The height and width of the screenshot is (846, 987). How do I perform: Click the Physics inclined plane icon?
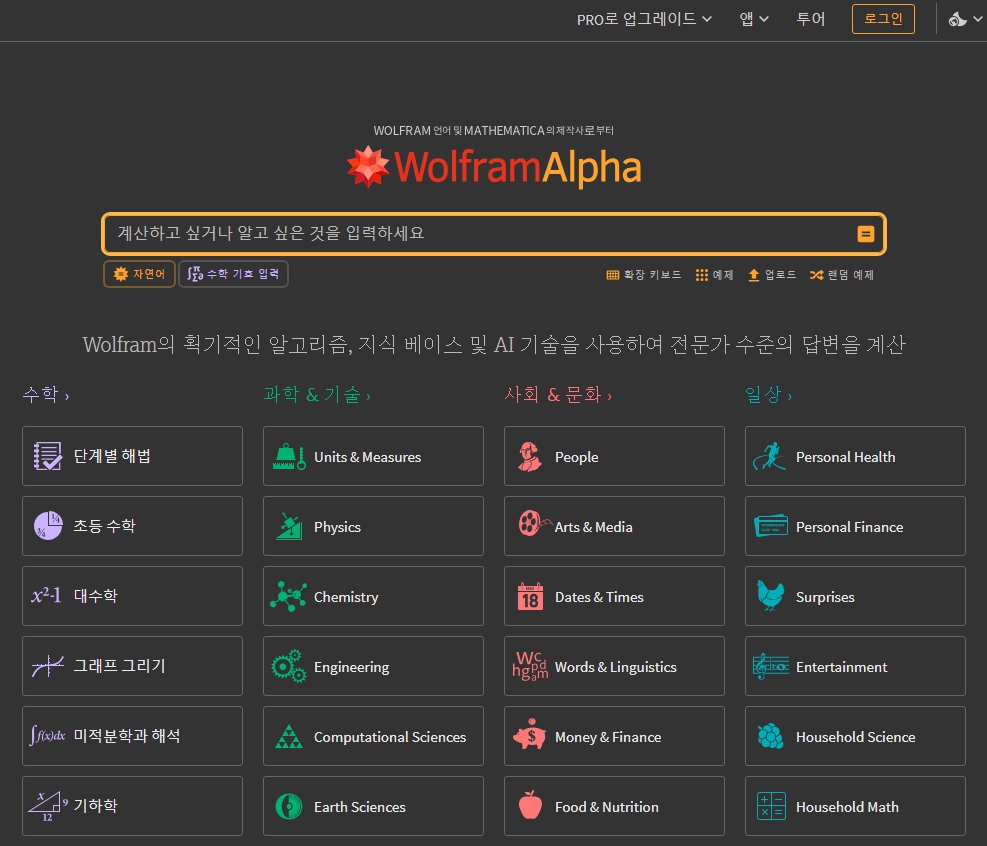click(289, 526)
